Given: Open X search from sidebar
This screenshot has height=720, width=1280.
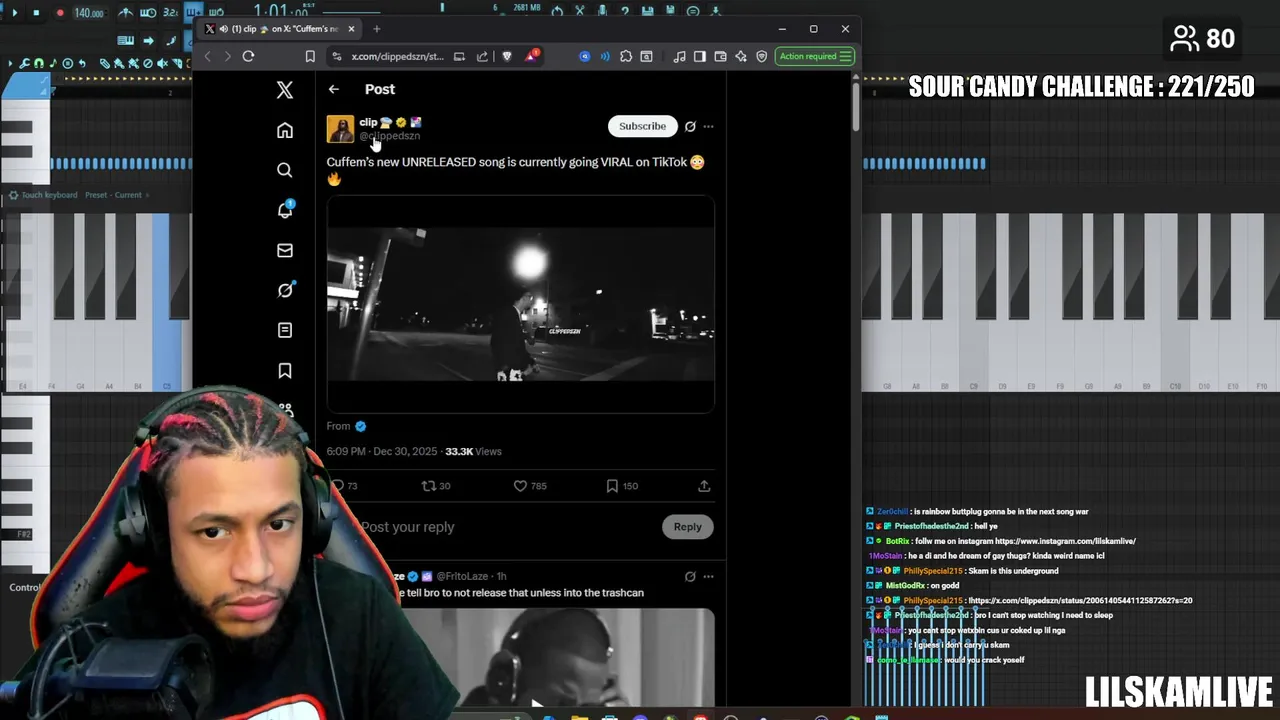Looking at the screenshot, I should click(x=285, y=170).
